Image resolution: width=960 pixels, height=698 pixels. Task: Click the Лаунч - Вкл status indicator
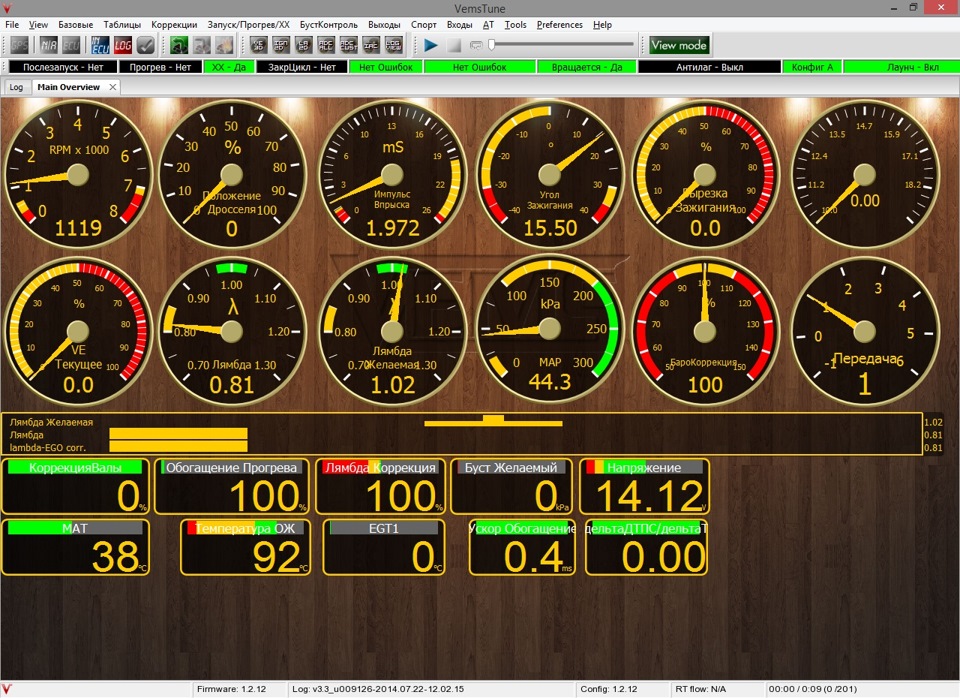[x=902, y=67]
